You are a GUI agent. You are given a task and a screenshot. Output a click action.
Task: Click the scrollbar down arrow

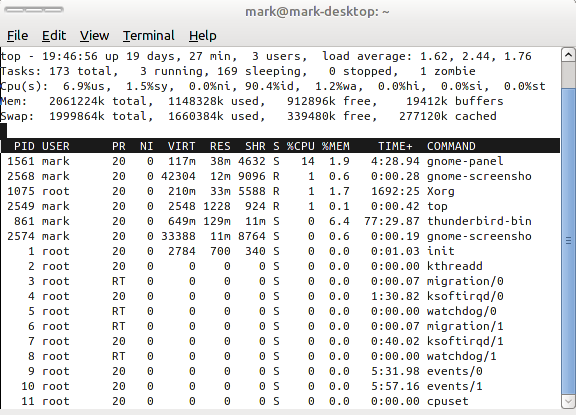point(568,401)
